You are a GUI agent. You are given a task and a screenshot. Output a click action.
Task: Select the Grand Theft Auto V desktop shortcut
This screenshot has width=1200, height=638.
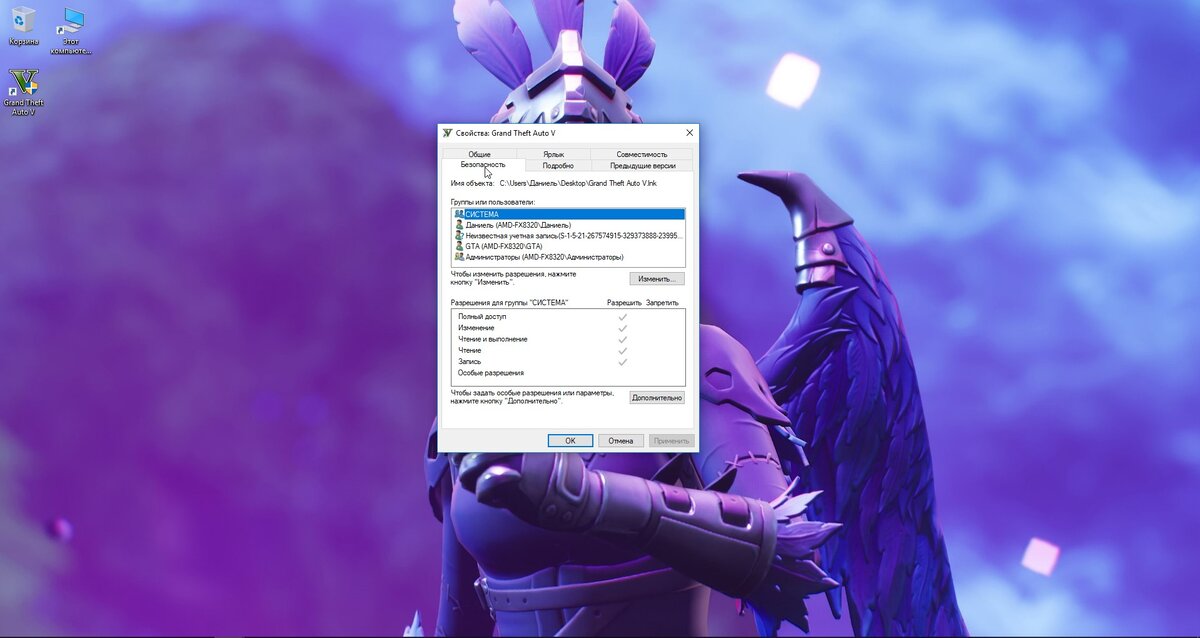[x=23, y=93]
